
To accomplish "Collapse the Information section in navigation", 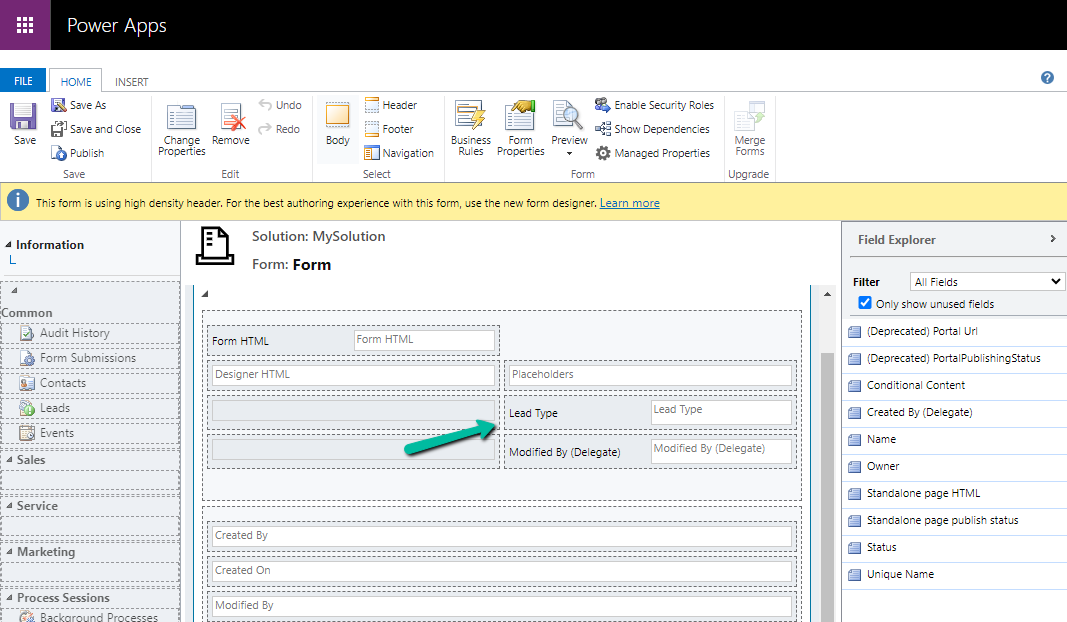I will point(9,245).
